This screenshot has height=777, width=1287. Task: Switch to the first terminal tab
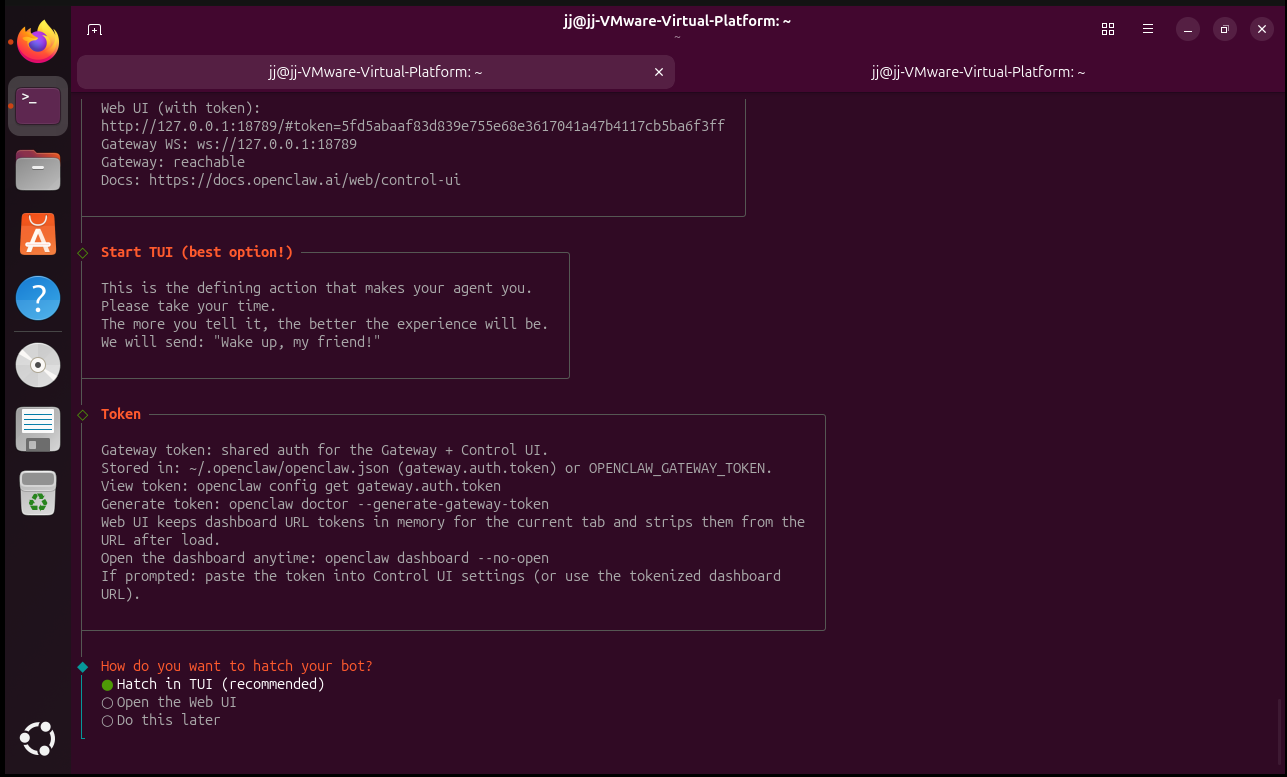coord(376,72)
